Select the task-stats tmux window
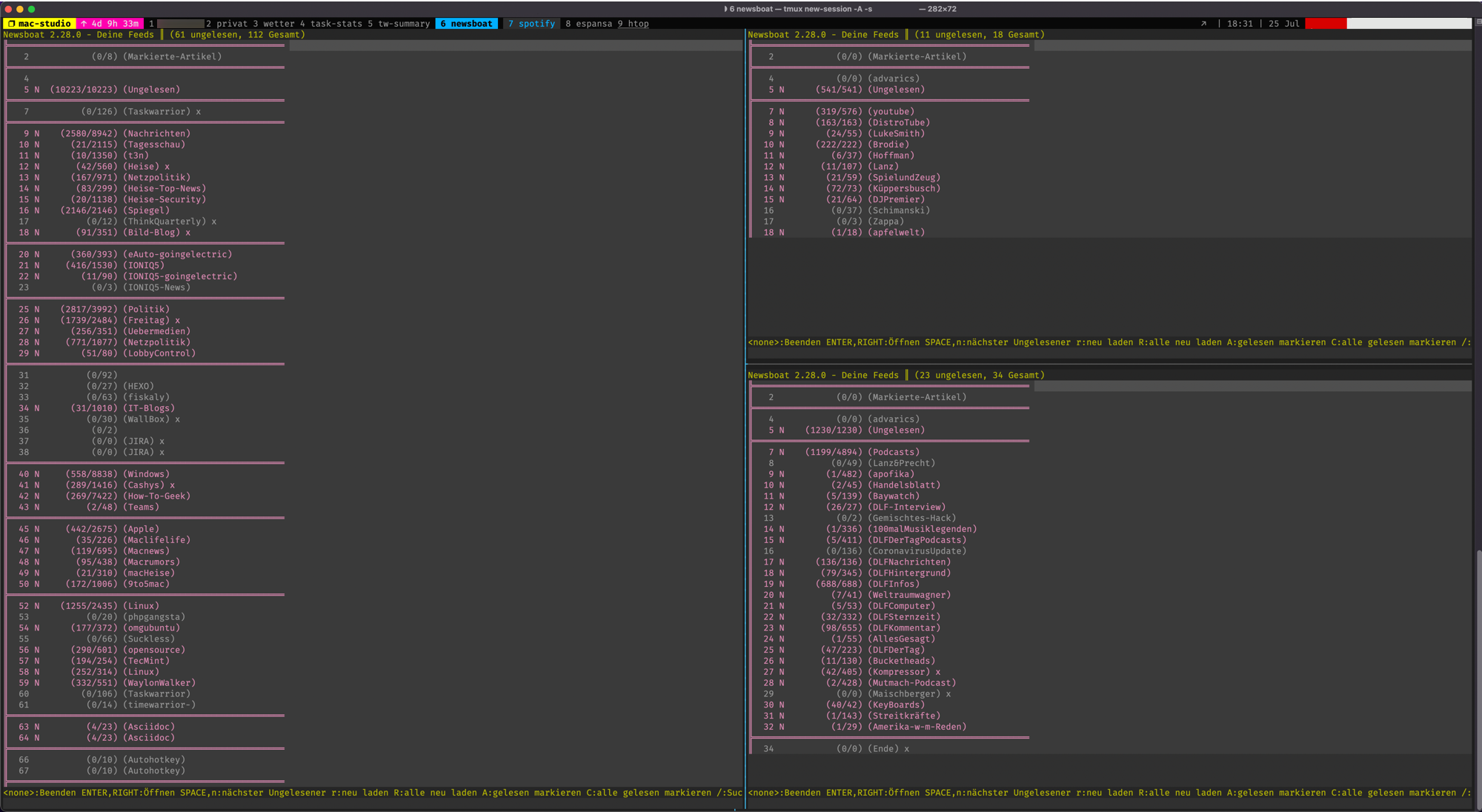 click(331, 24)
